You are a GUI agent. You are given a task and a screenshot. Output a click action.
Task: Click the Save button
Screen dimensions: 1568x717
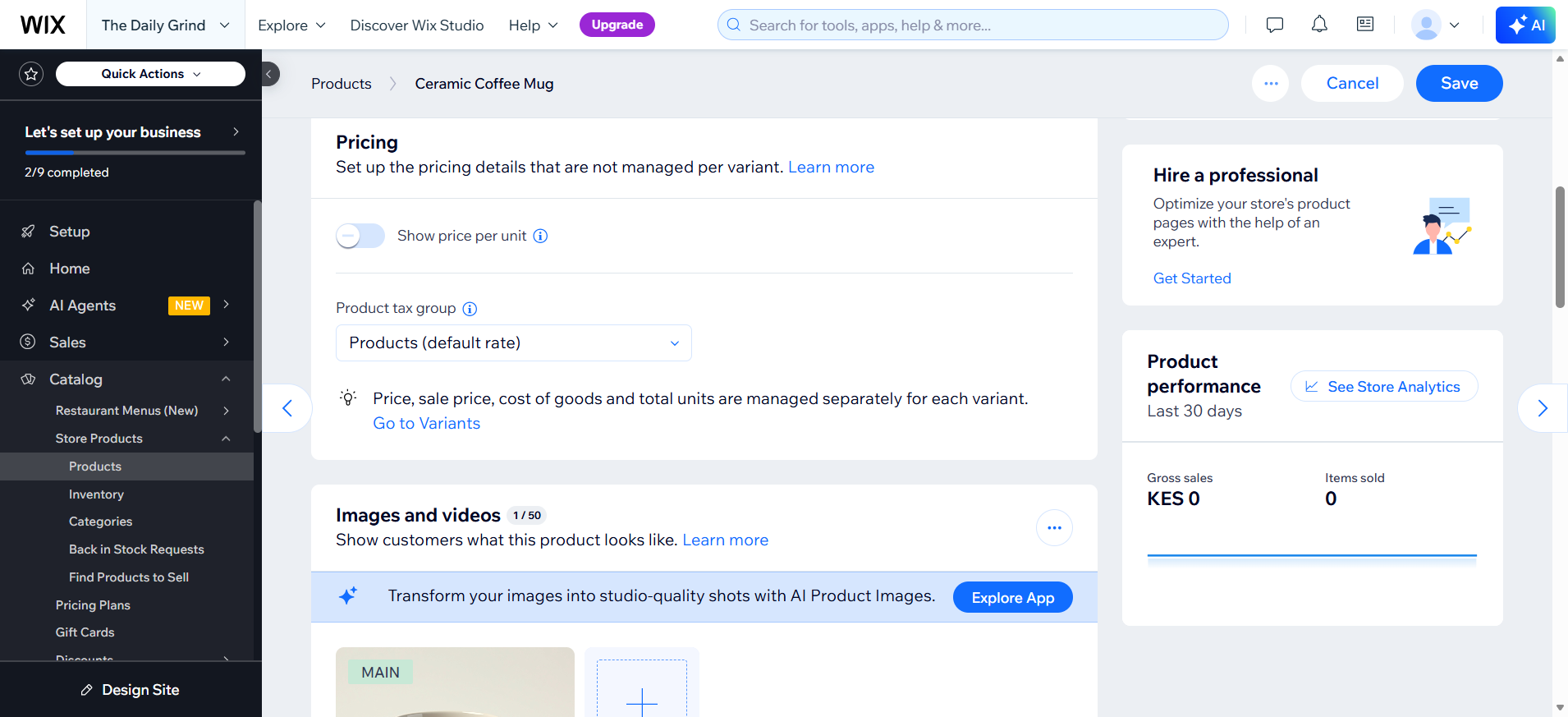tap(1459, 83)
